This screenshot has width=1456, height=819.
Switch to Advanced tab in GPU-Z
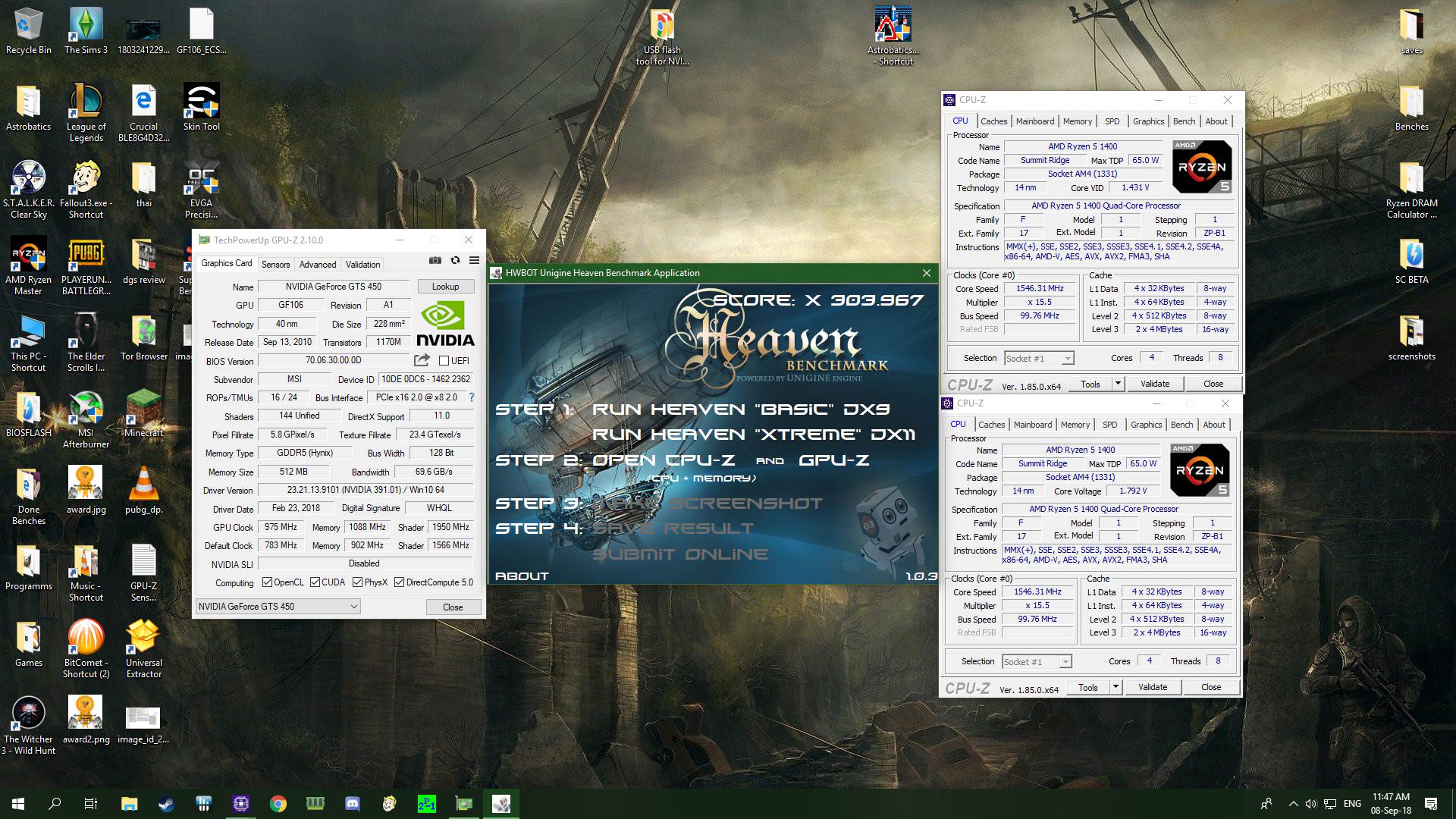(x=318, y=265)
